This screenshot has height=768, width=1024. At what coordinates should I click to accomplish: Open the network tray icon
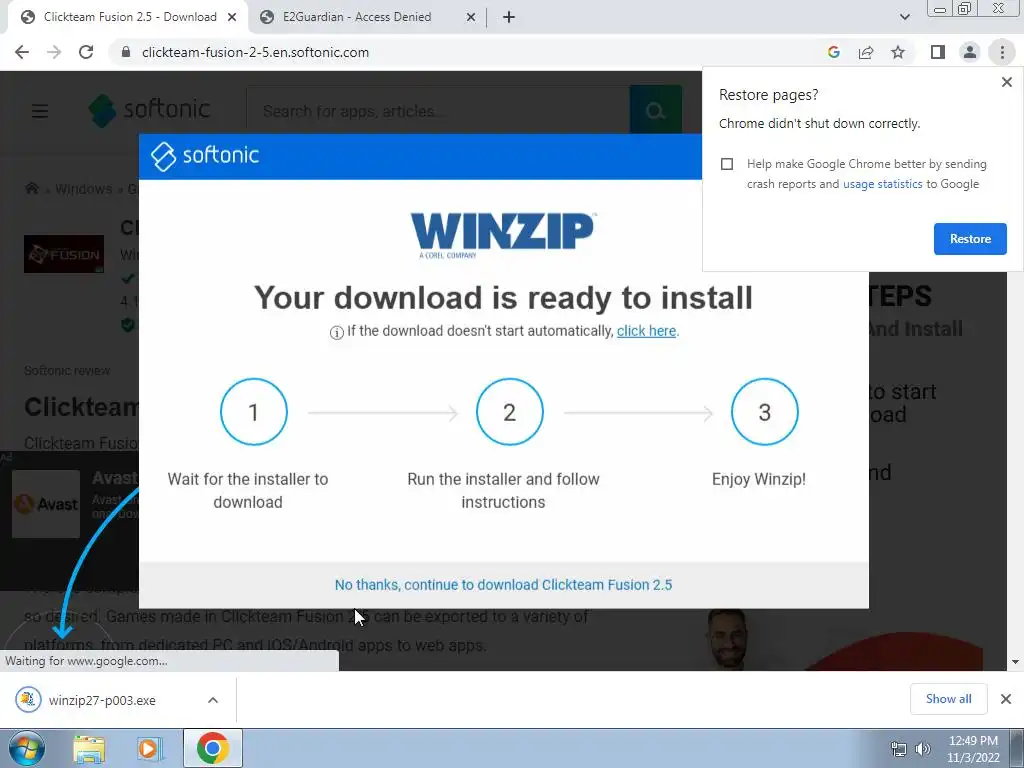(x=899, y=749)
